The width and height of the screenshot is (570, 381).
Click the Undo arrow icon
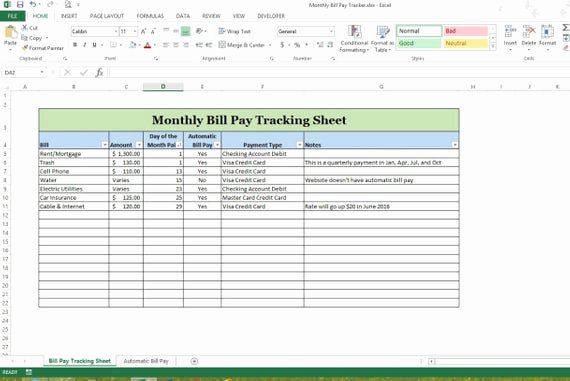[x=33, y=4]
